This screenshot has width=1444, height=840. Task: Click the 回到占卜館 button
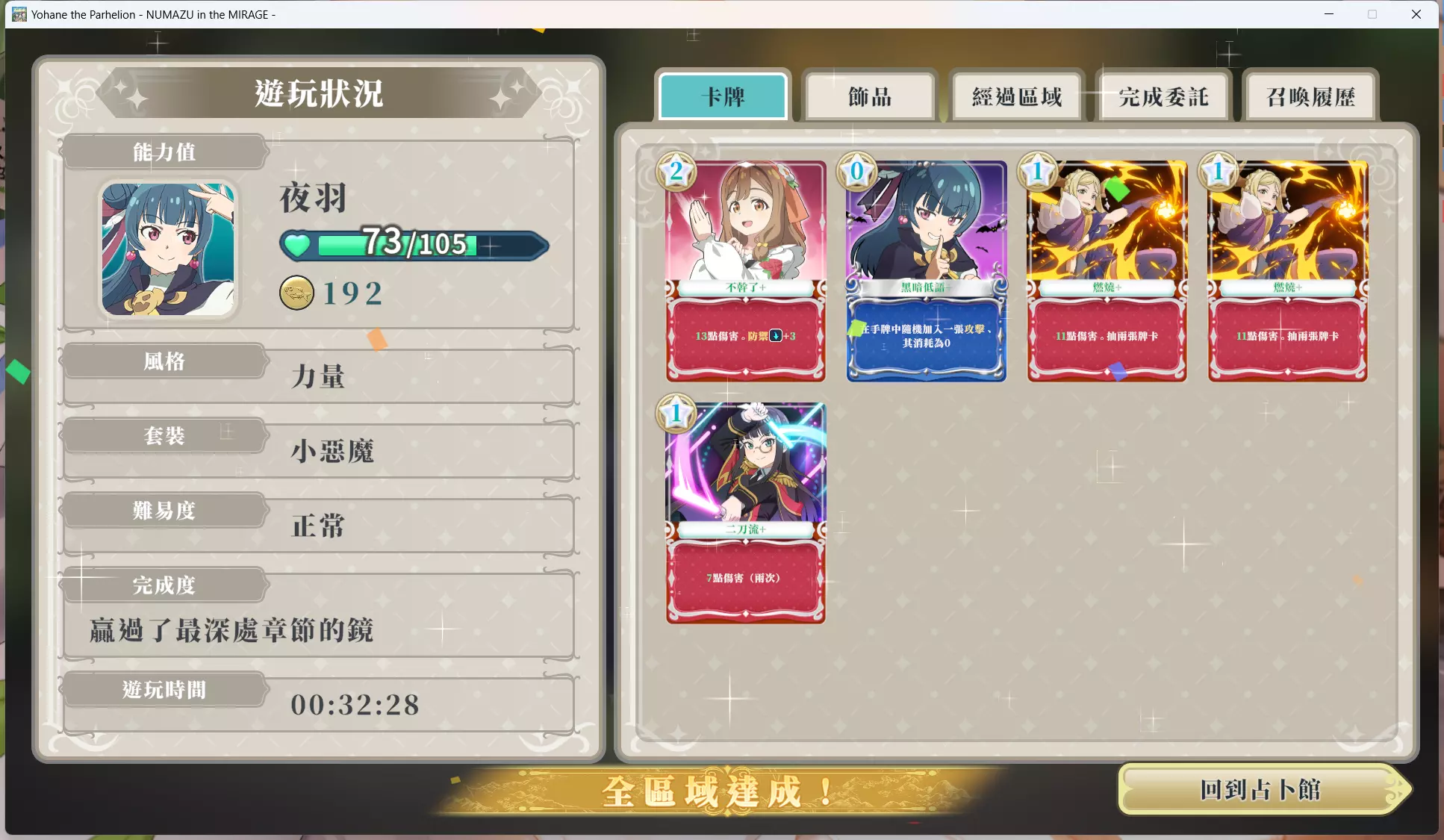click(x=1261, y=789)
